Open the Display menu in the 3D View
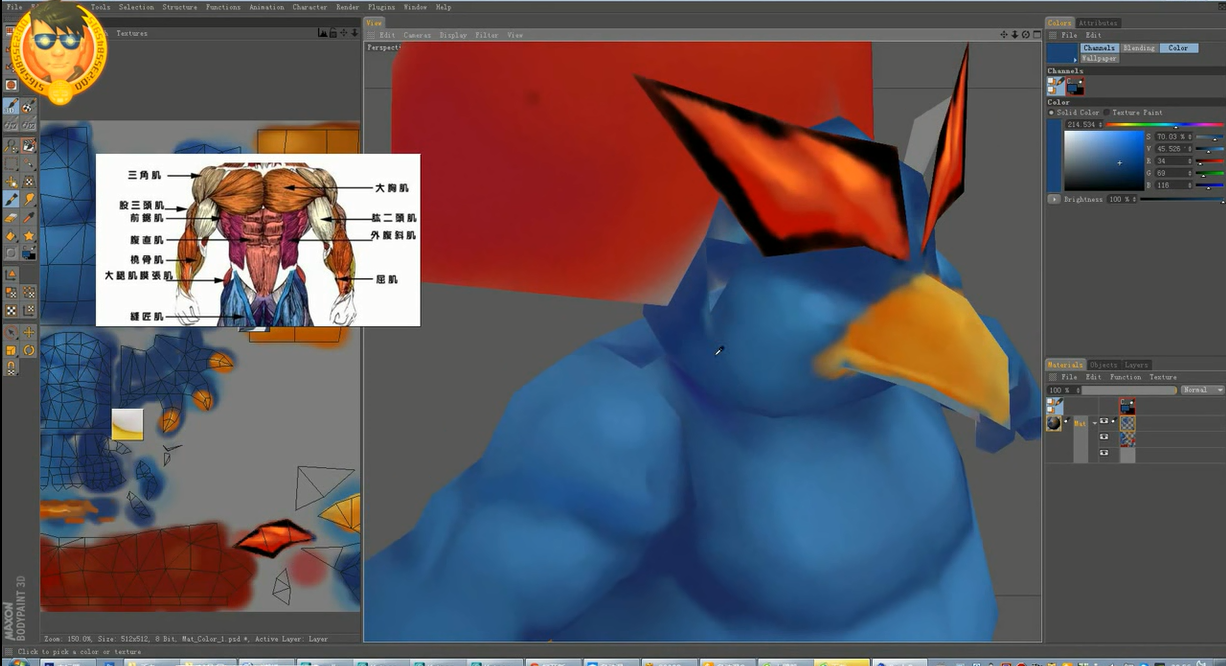1226x666 pixels. pyautogui.click(x=453, y=35)
